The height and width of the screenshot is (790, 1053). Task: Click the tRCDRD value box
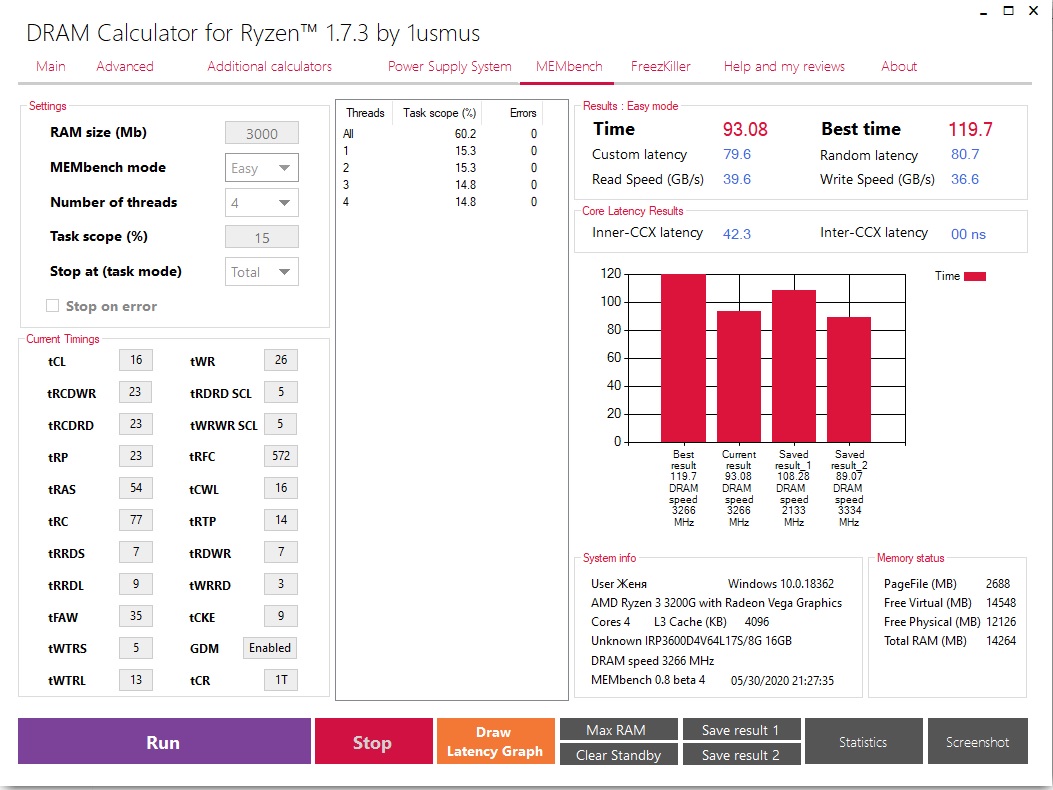tap(136, 424)
